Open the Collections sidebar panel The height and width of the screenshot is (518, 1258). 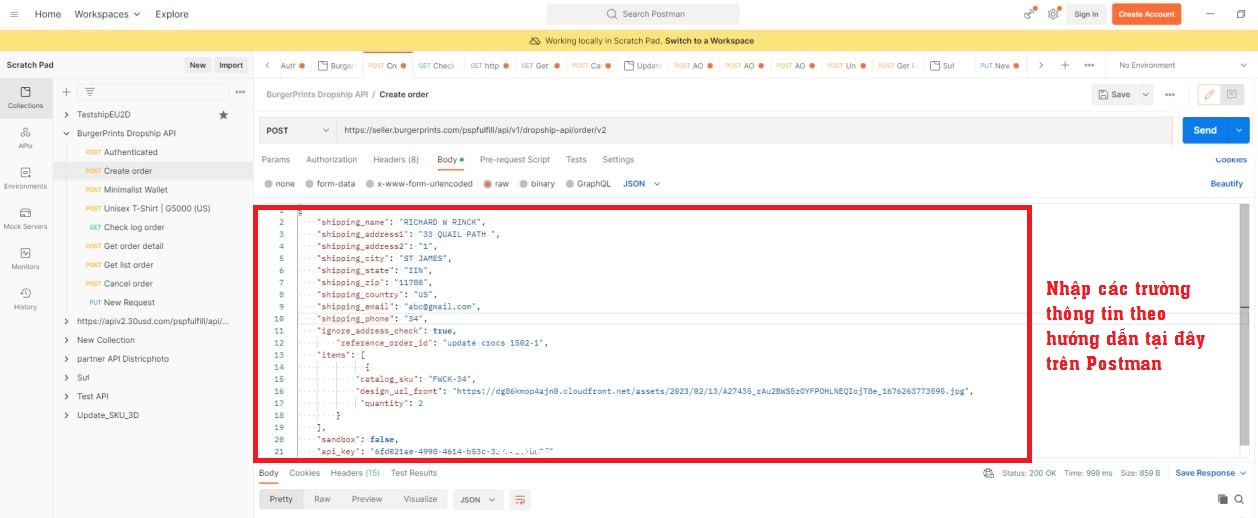coord(25,96)
